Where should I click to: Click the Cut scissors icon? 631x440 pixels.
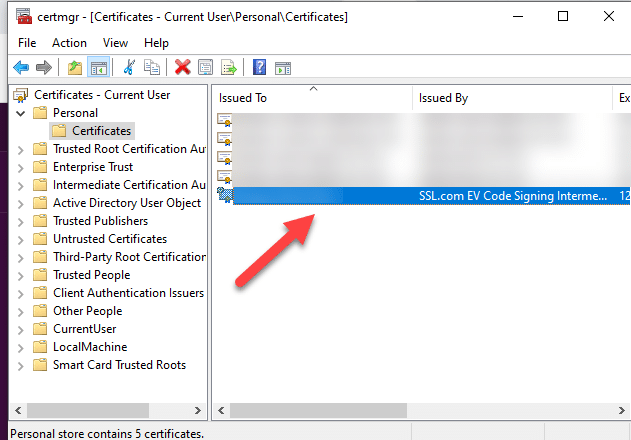pos(129,68)
